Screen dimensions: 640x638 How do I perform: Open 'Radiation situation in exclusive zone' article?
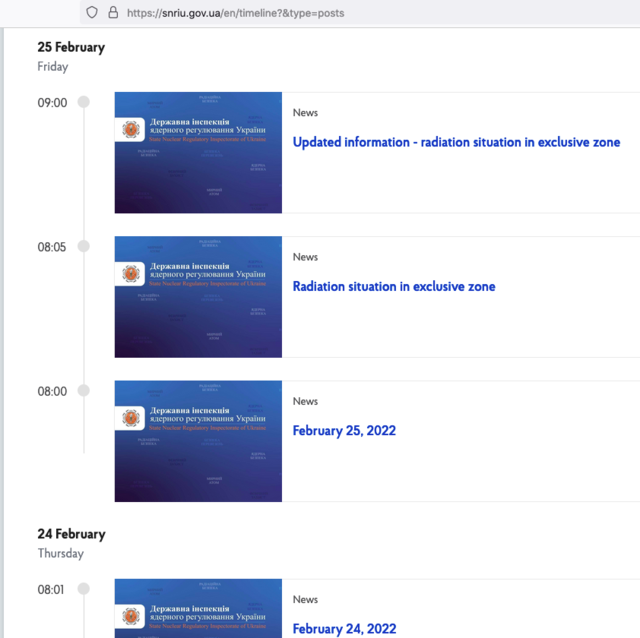tap(394, 287)
